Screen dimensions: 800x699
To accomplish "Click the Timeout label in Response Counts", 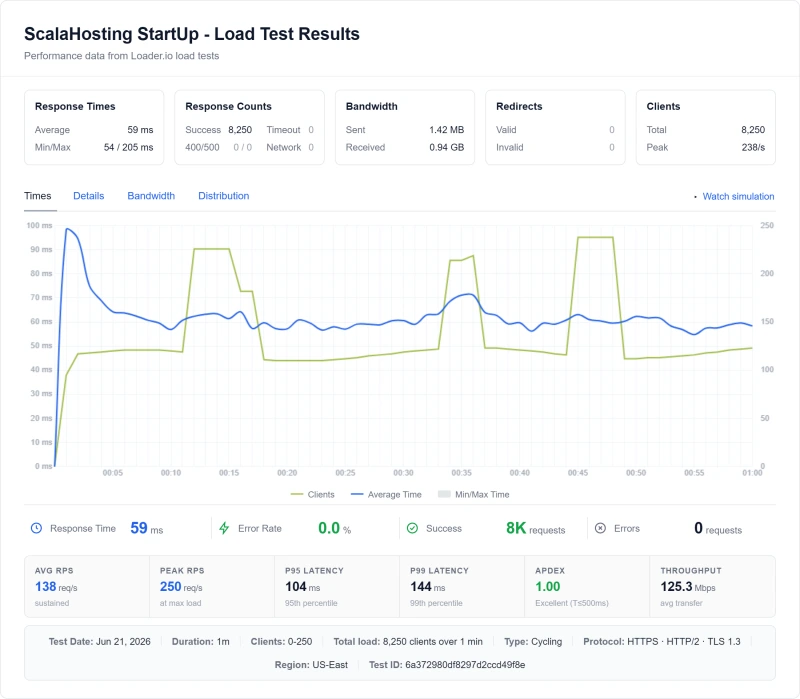I will [x=283, y=130].
